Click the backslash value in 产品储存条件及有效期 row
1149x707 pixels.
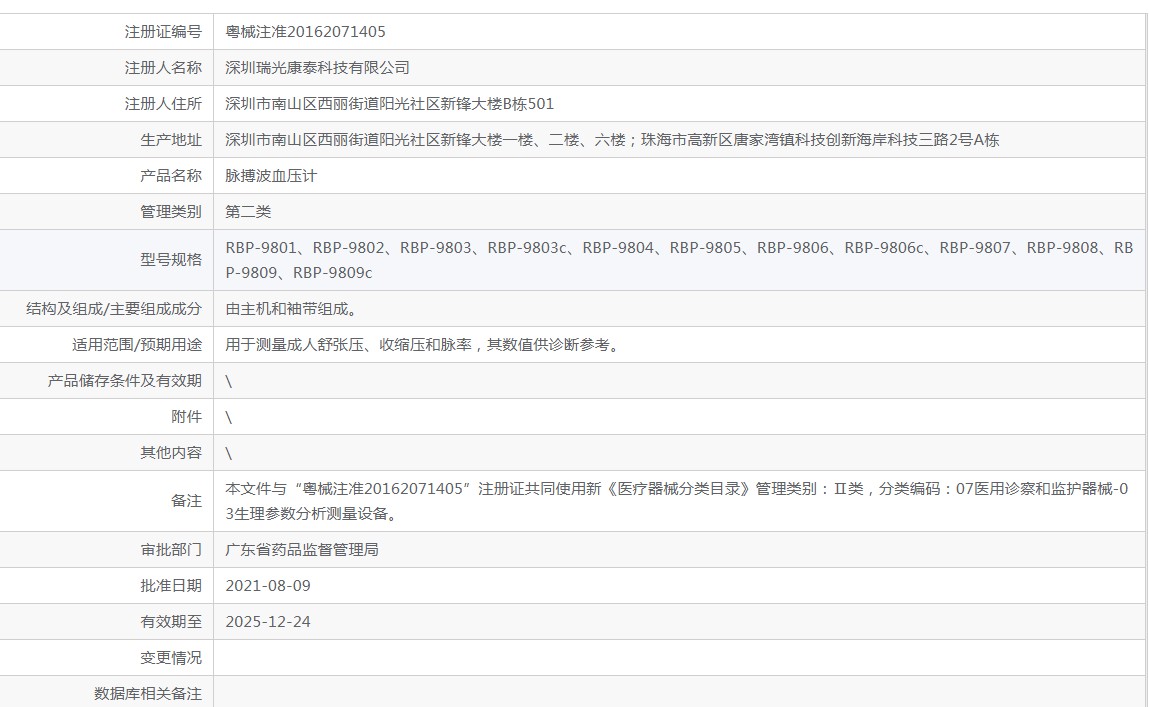pos(229,381)
